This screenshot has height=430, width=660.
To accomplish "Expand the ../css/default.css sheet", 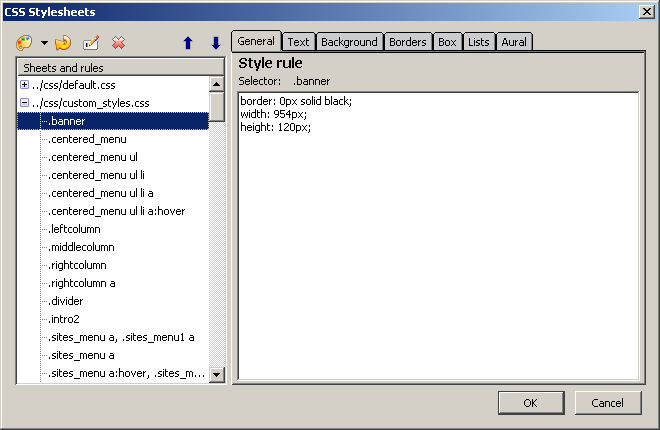I will pos(24,85).
